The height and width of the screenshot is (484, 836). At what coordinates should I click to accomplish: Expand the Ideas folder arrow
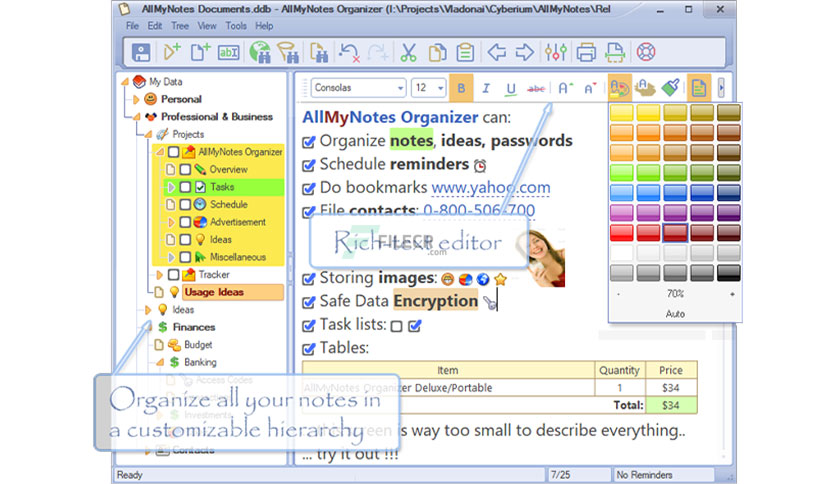pyautogui.click(x=148, y=310)
